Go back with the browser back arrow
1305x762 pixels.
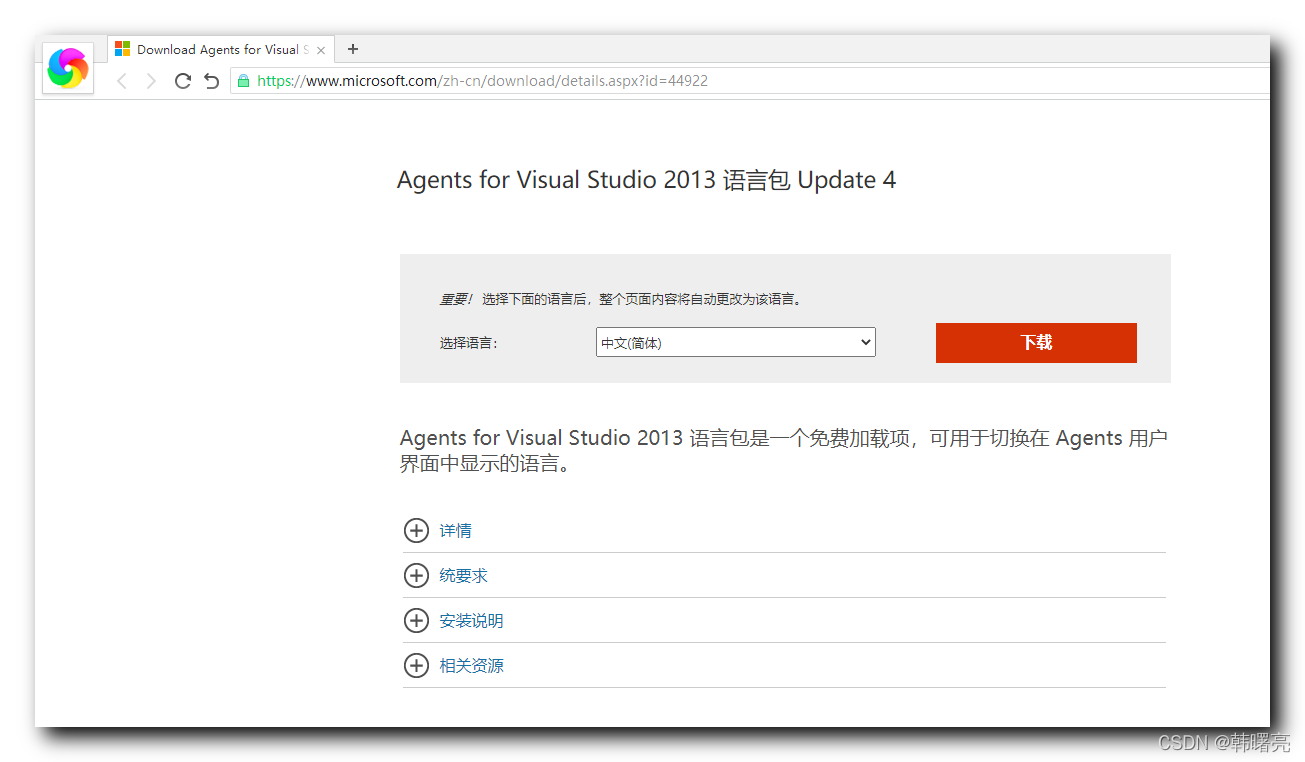point(122,81)
